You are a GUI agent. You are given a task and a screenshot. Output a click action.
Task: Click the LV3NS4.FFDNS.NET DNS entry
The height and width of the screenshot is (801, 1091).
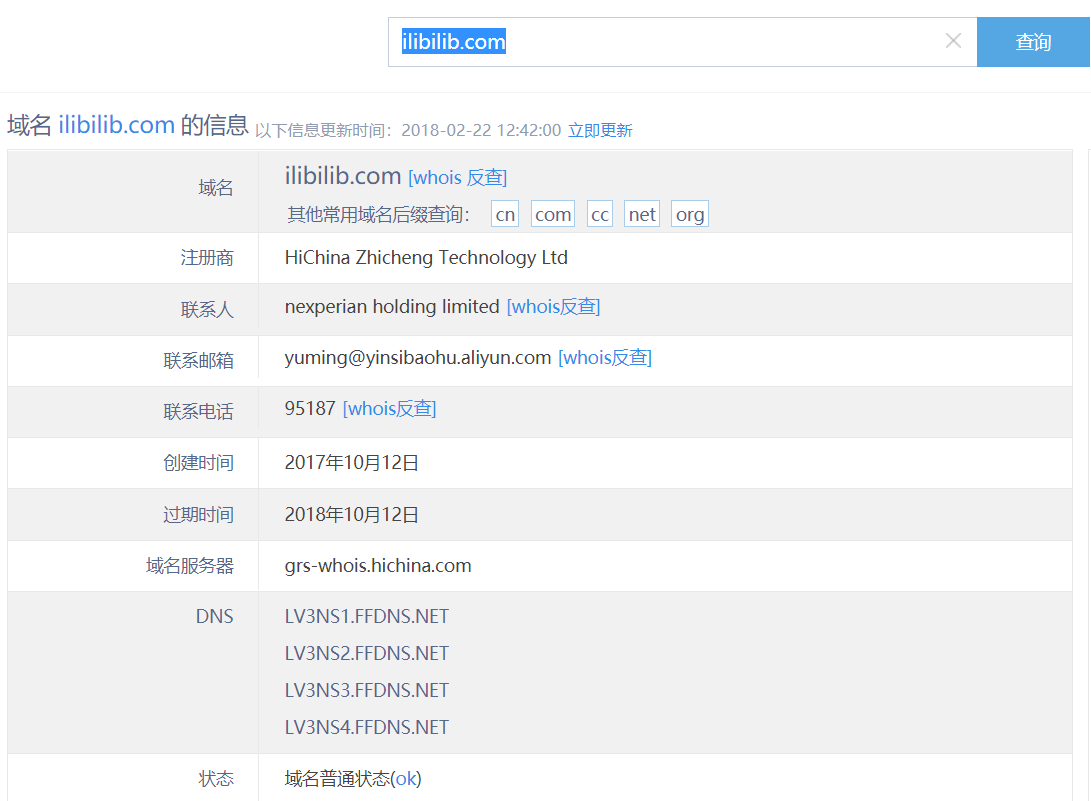[367, 727]
